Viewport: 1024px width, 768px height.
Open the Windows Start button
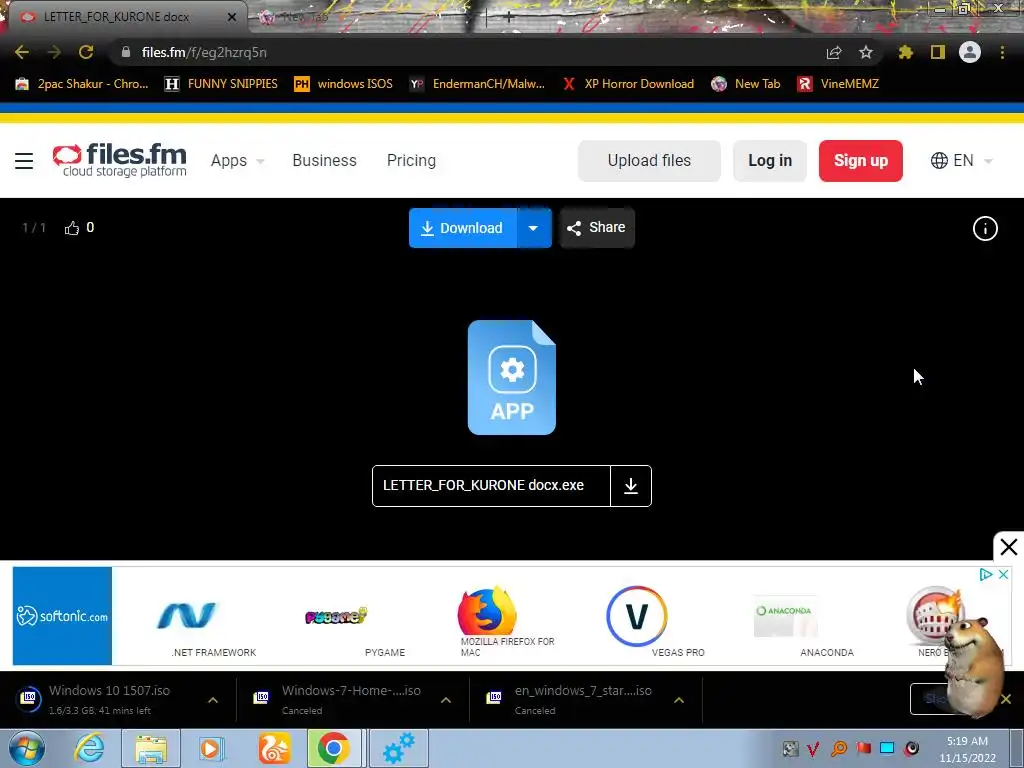pos(26,748)
